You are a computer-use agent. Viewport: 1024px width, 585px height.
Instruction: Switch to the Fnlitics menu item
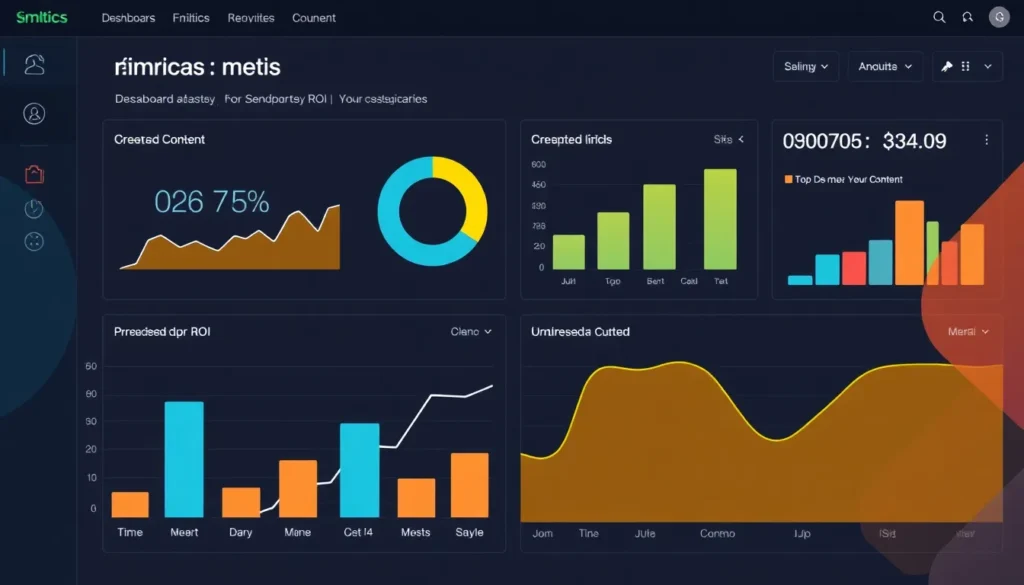190,17
